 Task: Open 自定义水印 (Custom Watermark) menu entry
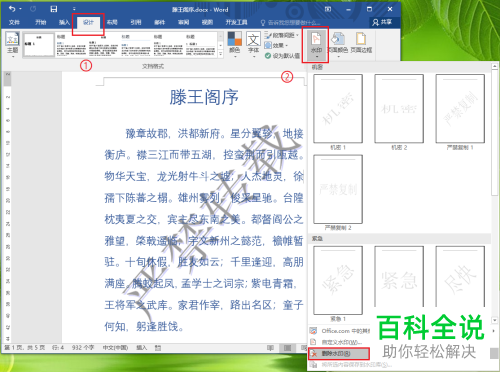coord(339,342)
